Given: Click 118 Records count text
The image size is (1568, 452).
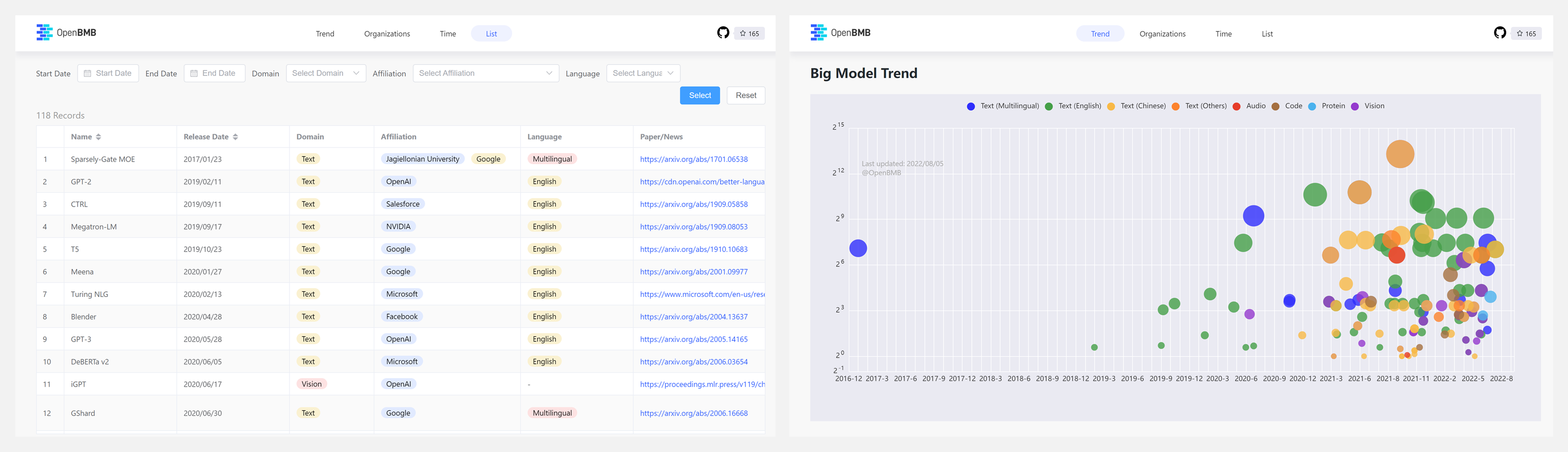Looking at the screenshot, I should [60, 116].
